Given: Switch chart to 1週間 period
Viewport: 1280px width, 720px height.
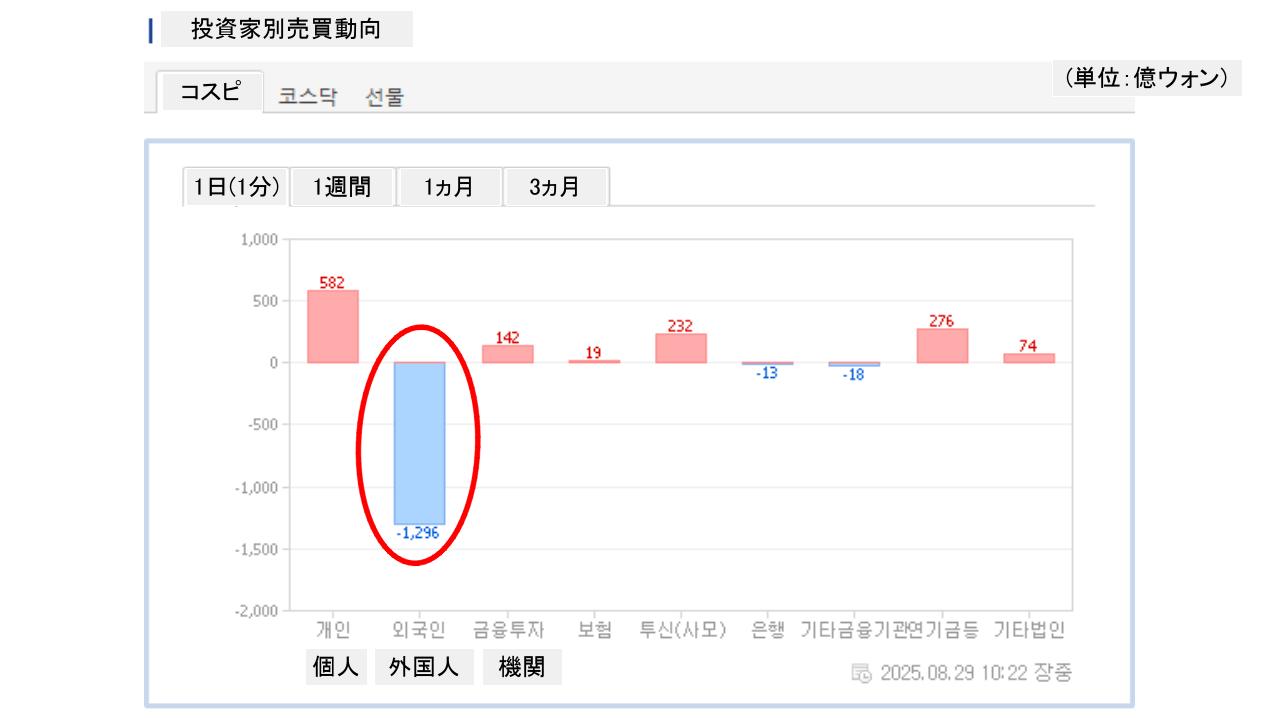Looking at the screenshot, I should point(342,187).
